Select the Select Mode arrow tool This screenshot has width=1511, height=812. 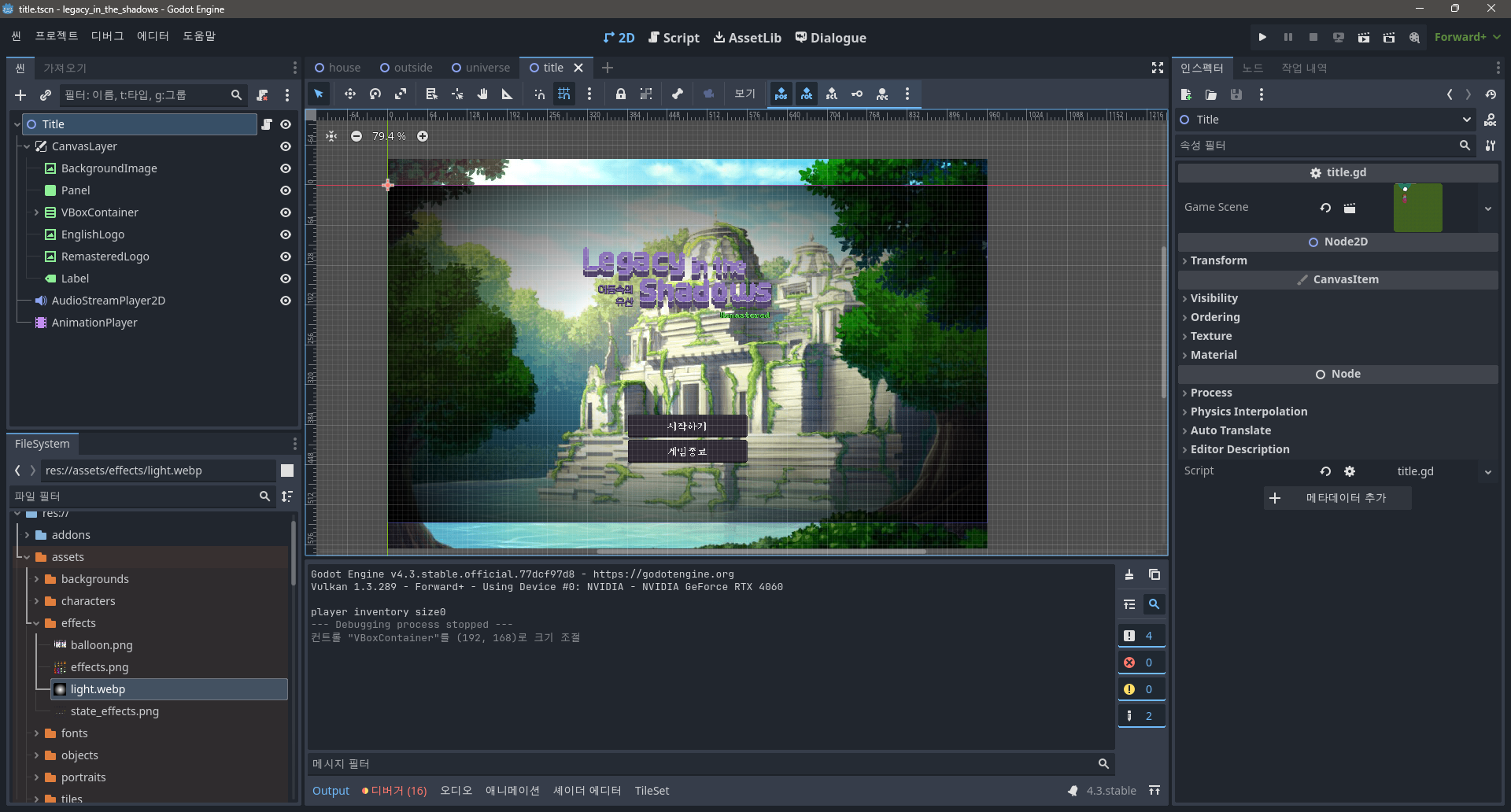pos(319,94)
